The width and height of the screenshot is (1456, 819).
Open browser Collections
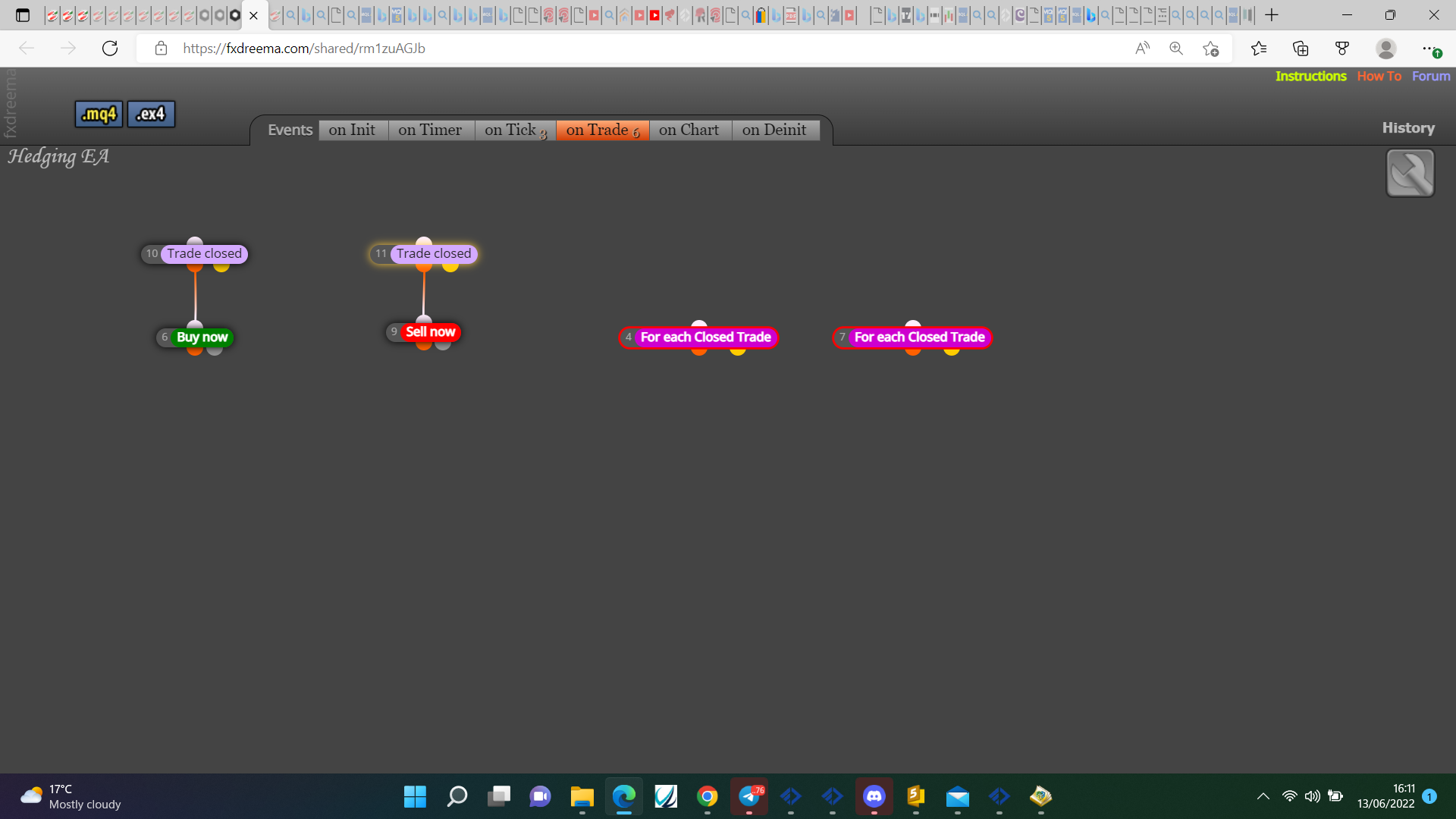[x=1301, y=49]
